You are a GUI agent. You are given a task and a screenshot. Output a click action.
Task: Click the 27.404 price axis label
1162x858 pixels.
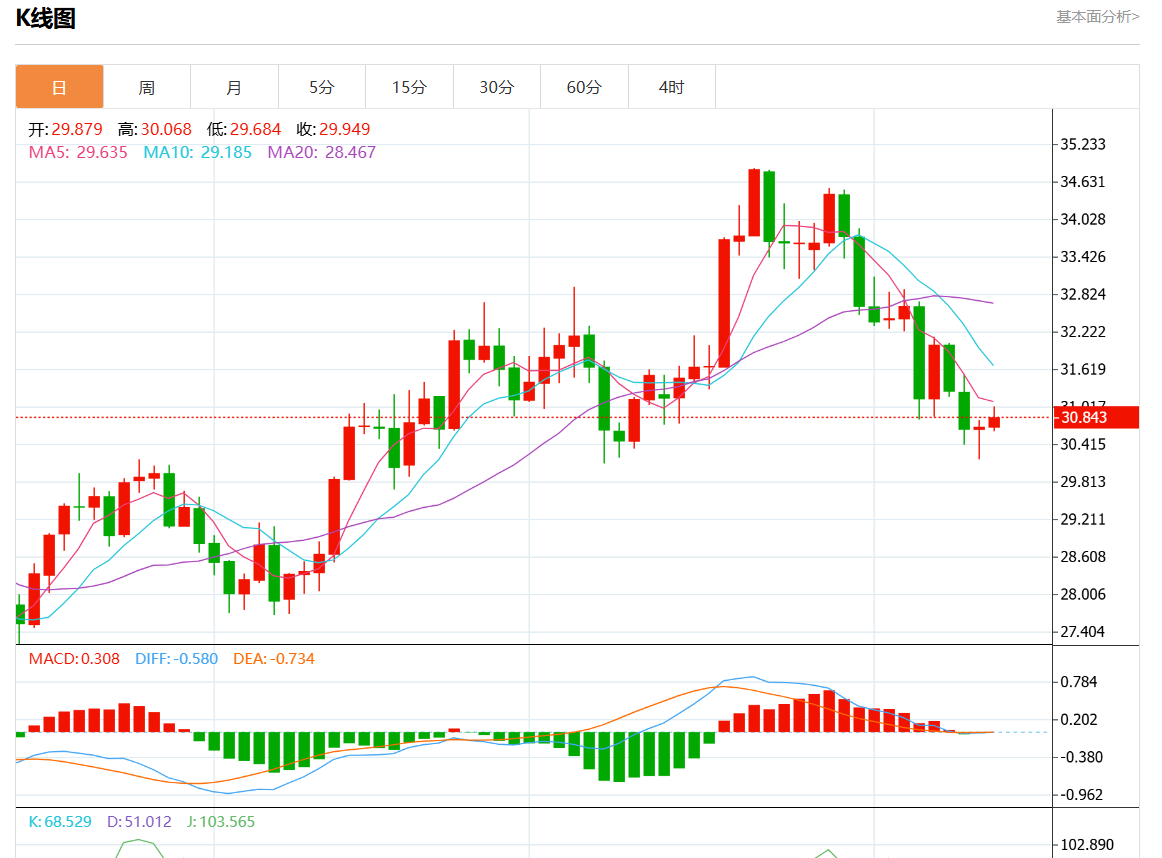1083,632
